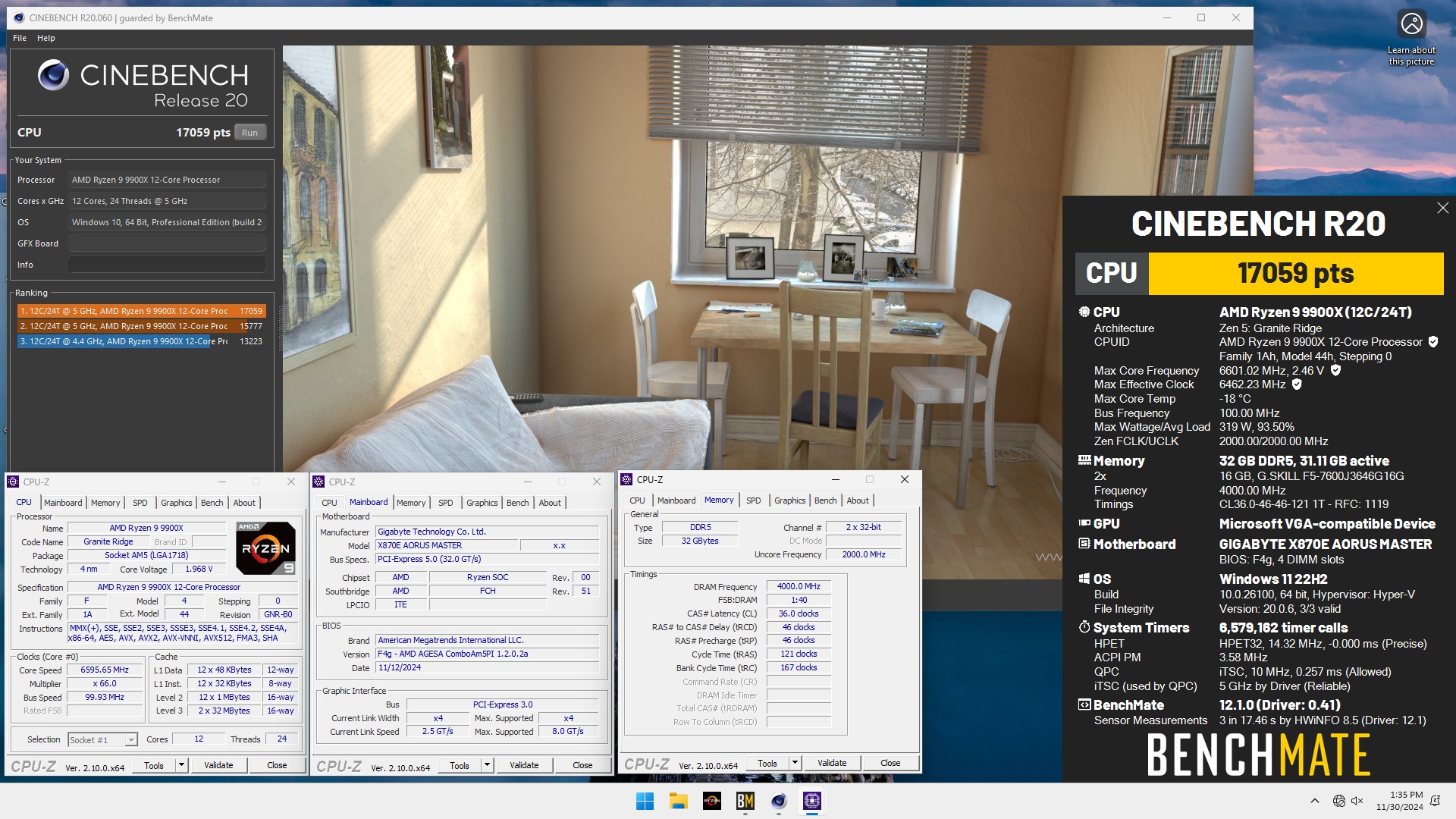Viewport: 1456px width, 819px height.
Task: Click the BenchMate CPU section chip icon
Action: pyautogui.click(x=1084, y=312)
